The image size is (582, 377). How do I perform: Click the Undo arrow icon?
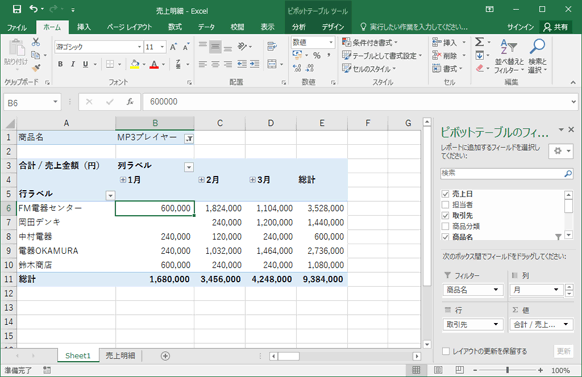(x=34, y=9)
